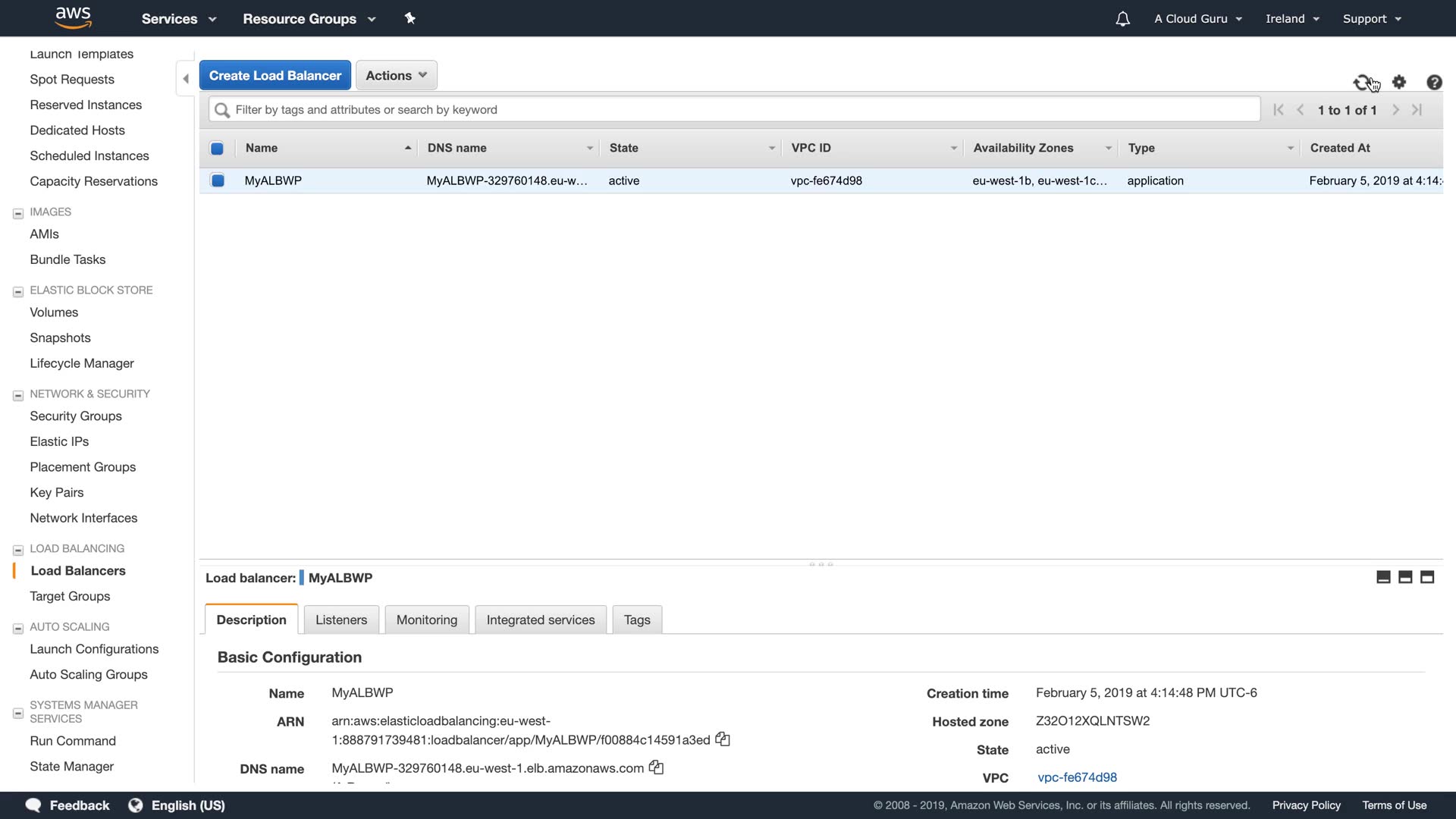Switch to the Listeners tab

340,620
